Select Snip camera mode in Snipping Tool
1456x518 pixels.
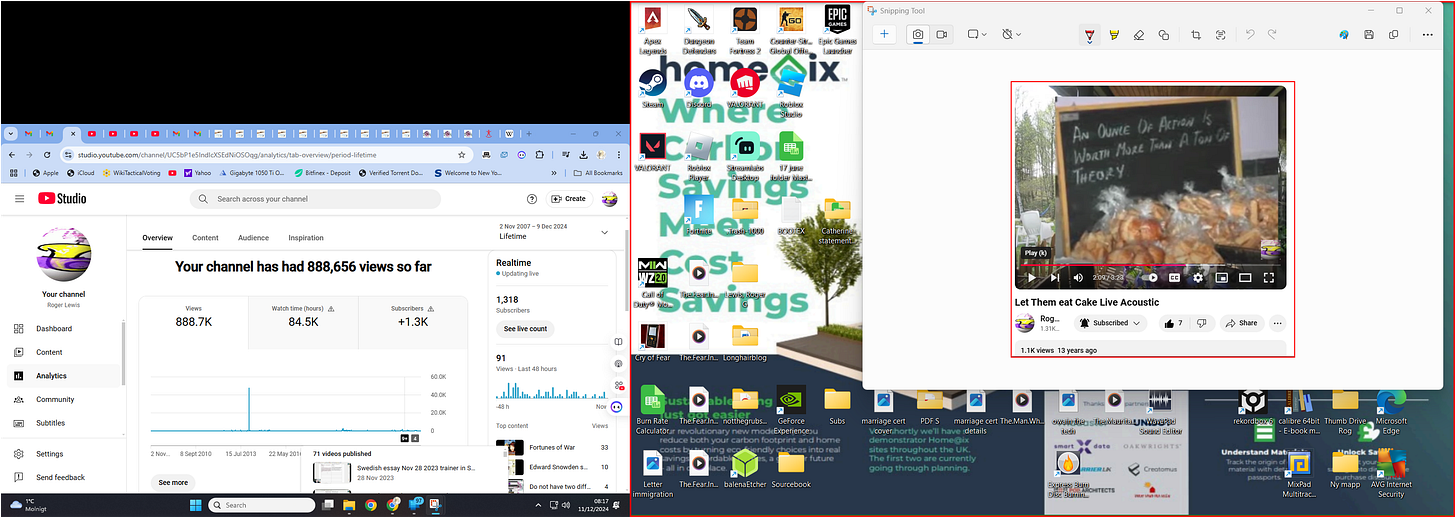click(918, 34)
